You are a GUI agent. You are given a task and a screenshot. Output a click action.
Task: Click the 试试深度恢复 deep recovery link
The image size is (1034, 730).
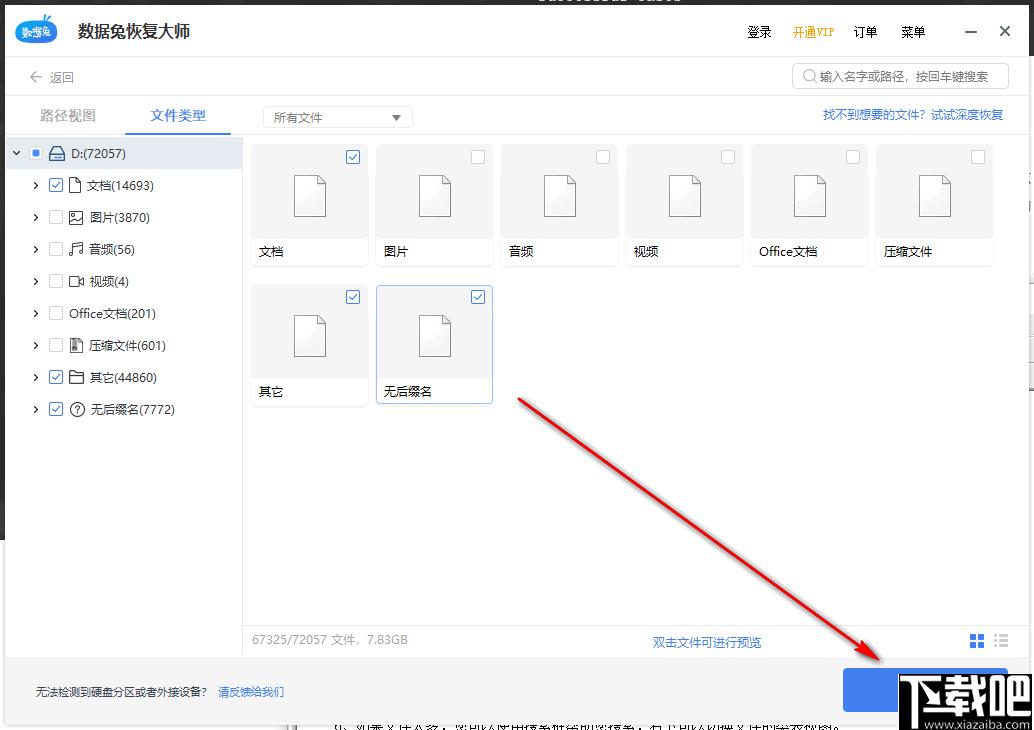(967, 115)
